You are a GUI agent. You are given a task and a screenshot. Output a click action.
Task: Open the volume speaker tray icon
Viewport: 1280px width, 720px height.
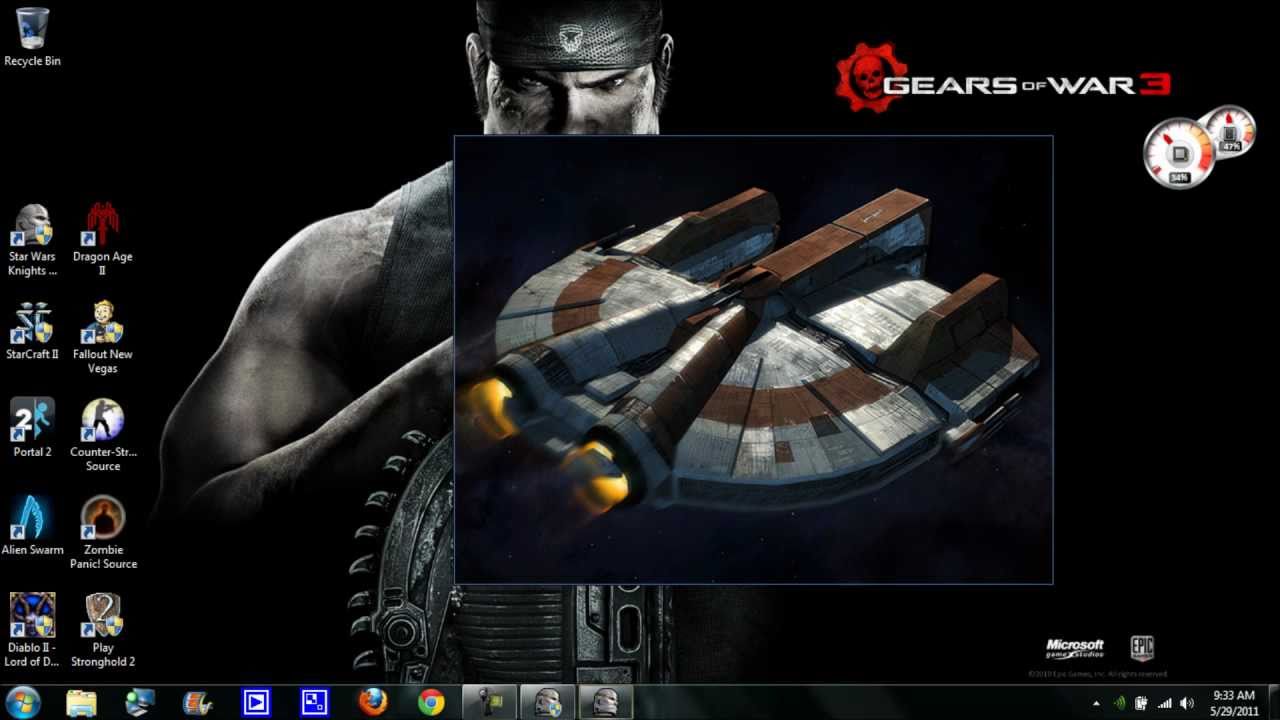1187,703
